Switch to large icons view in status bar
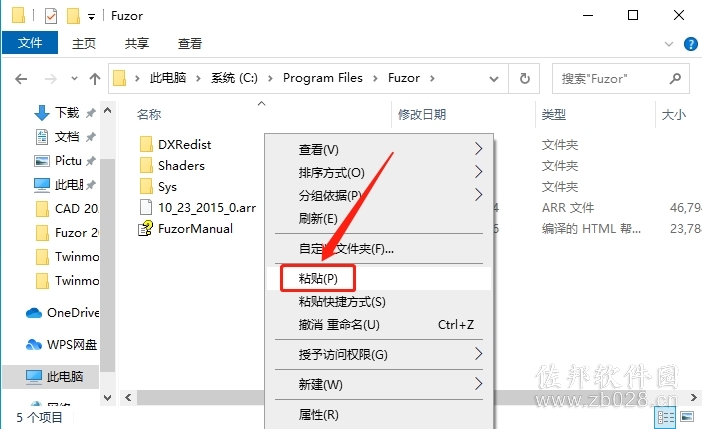The width and height of the screenshot is (702, 429). (687, 417)
